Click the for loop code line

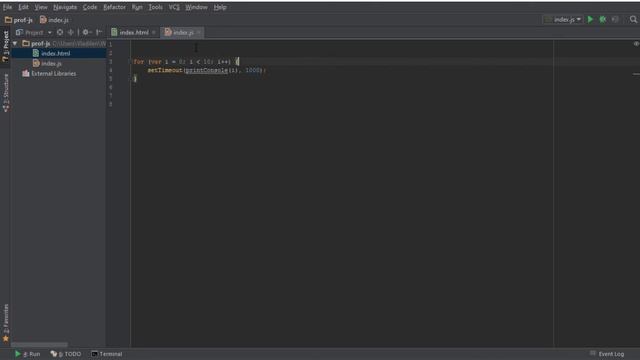186,62
